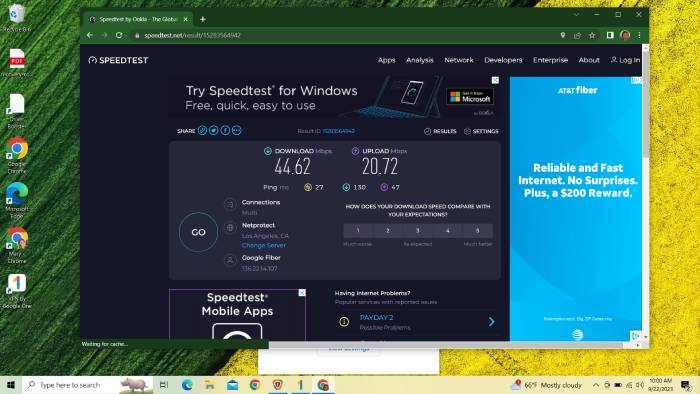700x394 pixels.
Task: Click the location permission icon in address bar
Action: [562, 35]
